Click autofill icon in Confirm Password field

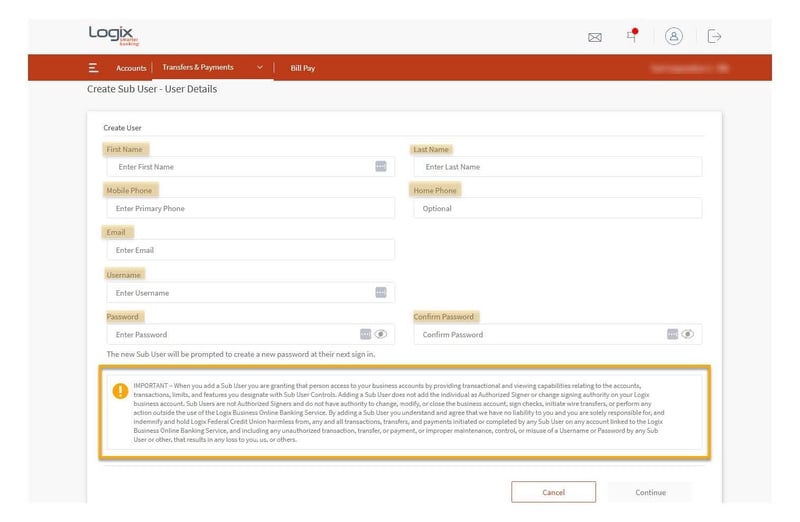coord(672,334)
